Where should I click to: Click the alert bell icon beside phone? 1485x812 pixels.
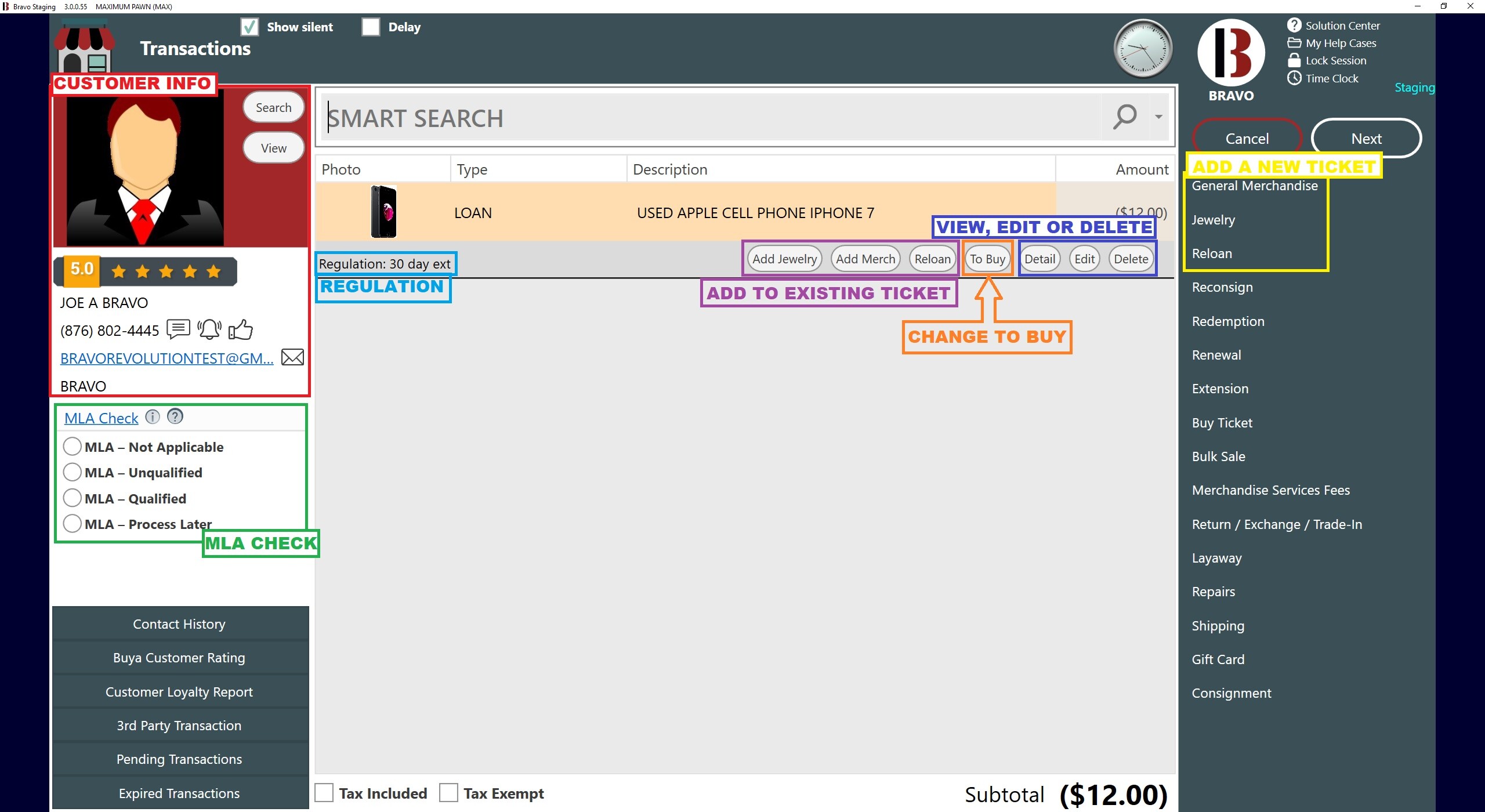(209, 329)
